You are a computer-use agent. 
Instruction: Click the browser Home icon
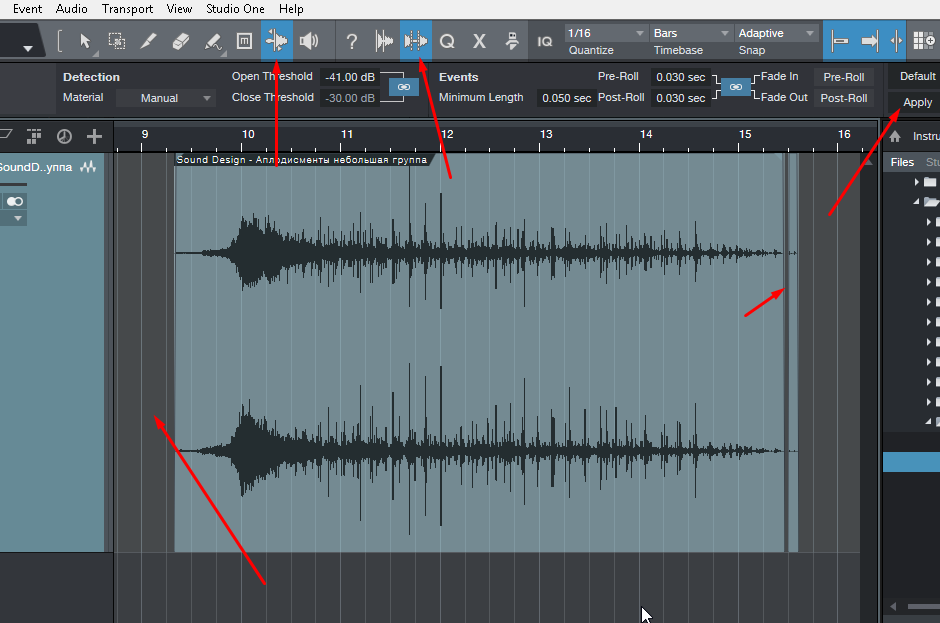895,137
